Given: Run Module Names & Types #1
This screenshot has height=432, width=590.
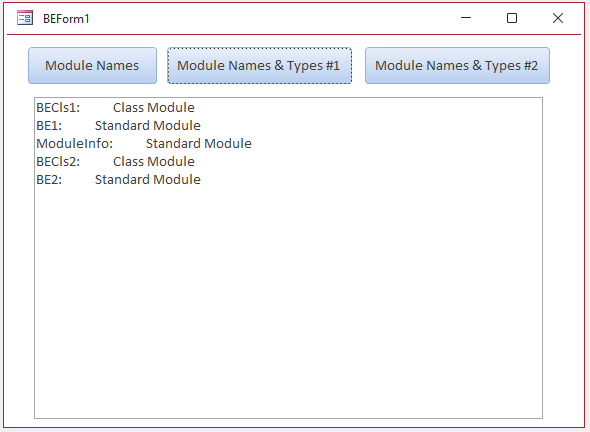Looking at the screenshot, I should [x=260, y=65].
